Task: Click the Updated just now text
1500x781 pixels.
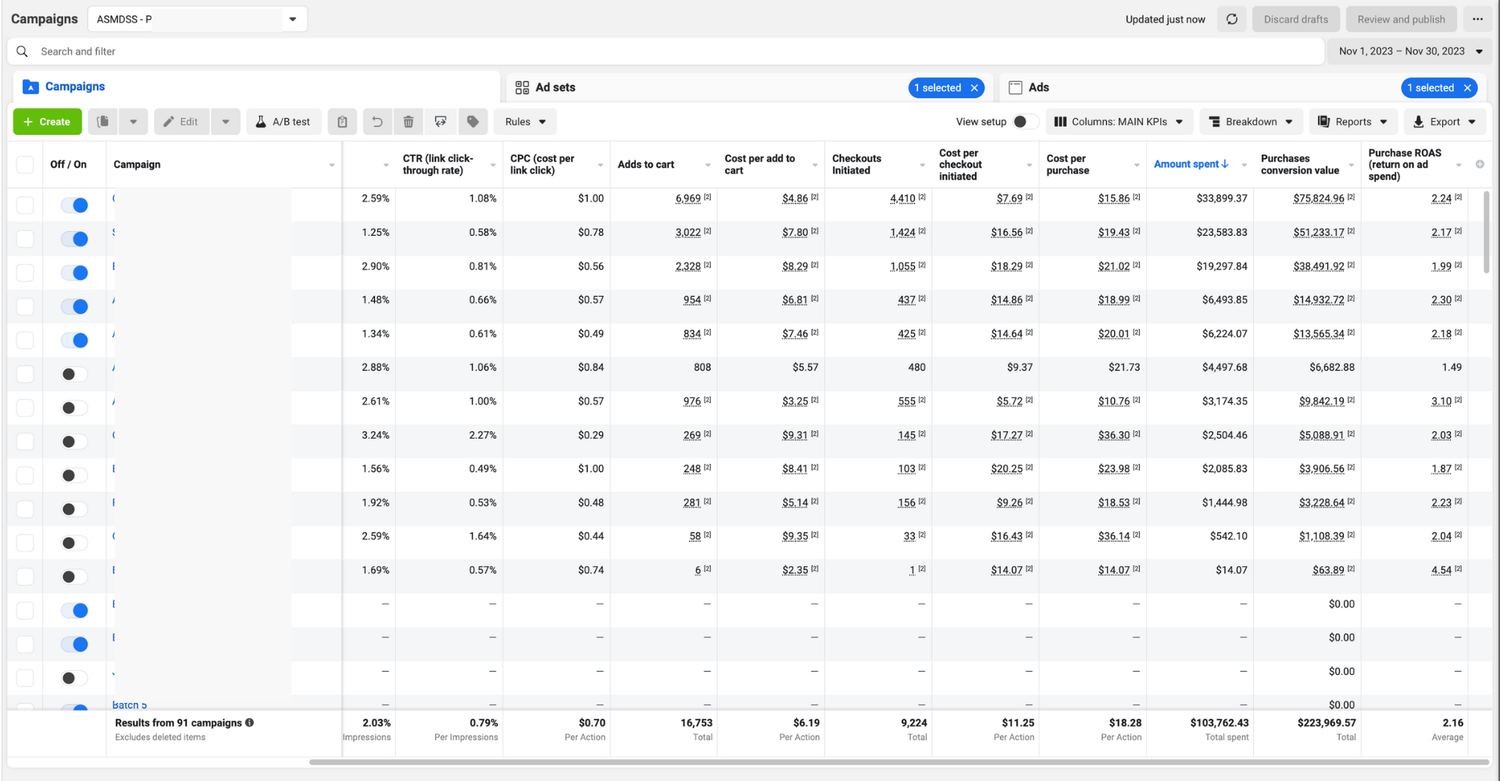Action: [x=1165, y=20]
